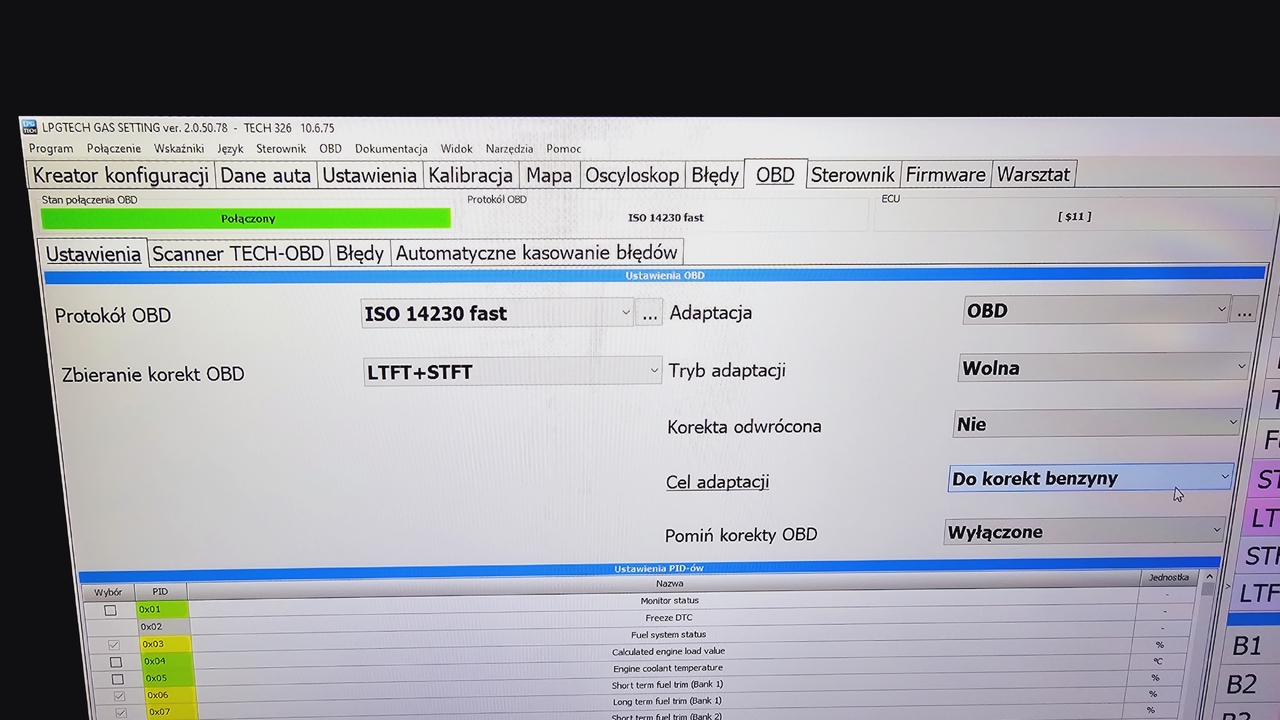Open the Pomiń korekty OBD dropdown
The height and width of the screenshot is (720, 1280).
1217,530
